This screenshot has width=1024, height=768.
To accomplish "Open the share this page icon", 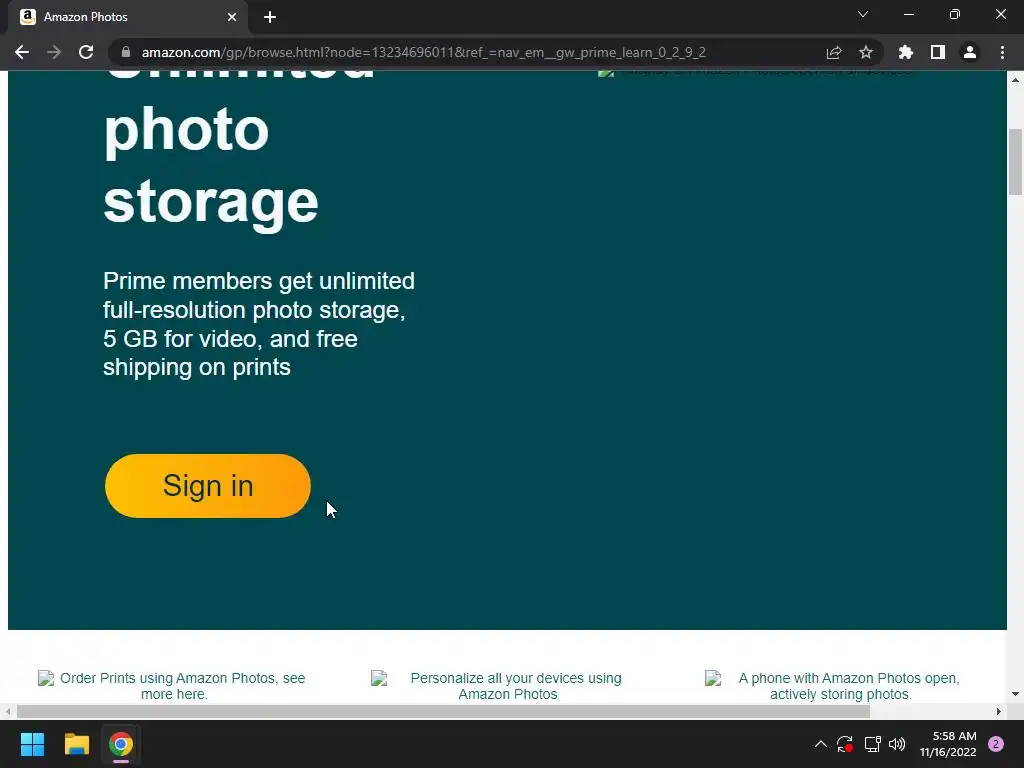I will [x=834, y=52].
